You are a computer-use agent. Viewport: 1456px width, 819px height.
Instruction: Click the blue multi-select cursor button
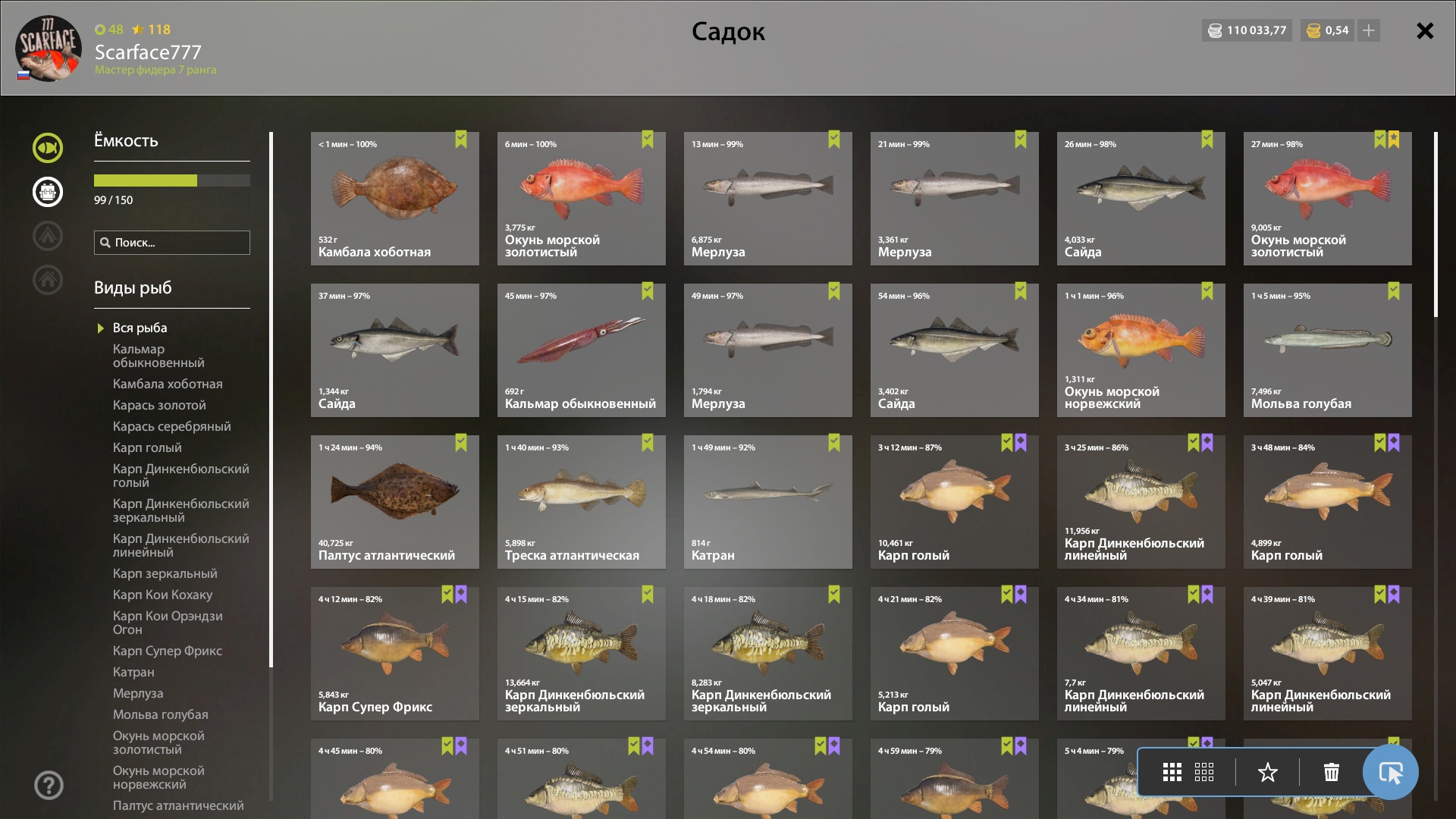click(x=1390, y=772)
